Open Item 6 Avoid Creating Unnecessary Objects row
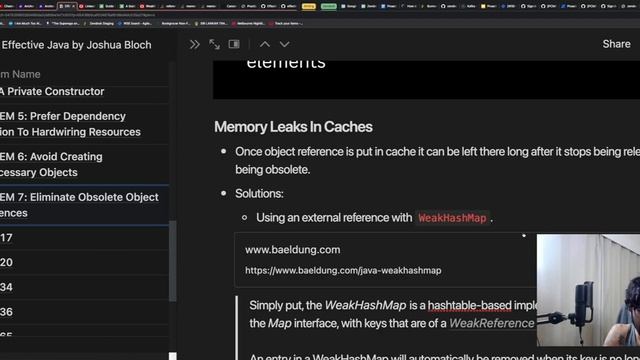640x360 pixels. [84, 164]
